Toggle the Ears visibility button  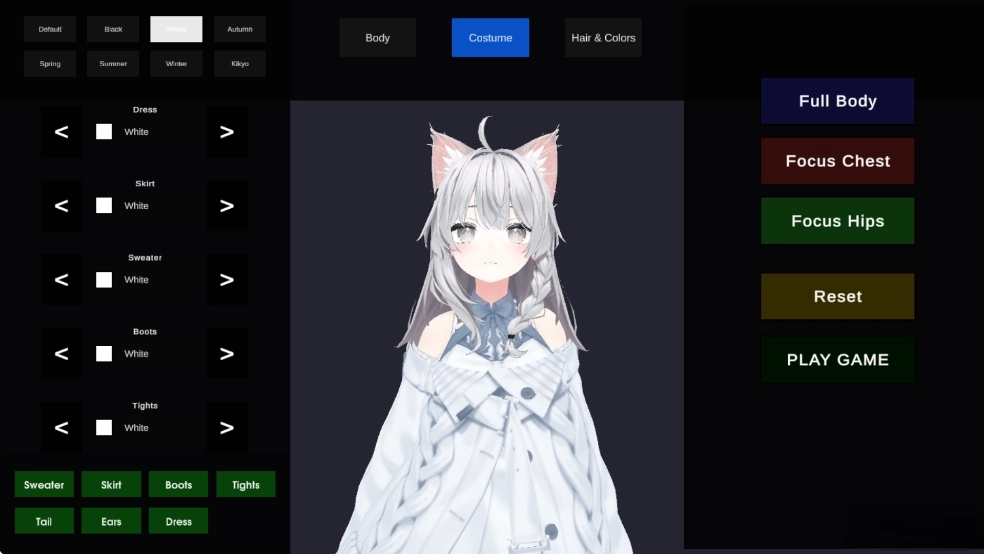(111, 521)
